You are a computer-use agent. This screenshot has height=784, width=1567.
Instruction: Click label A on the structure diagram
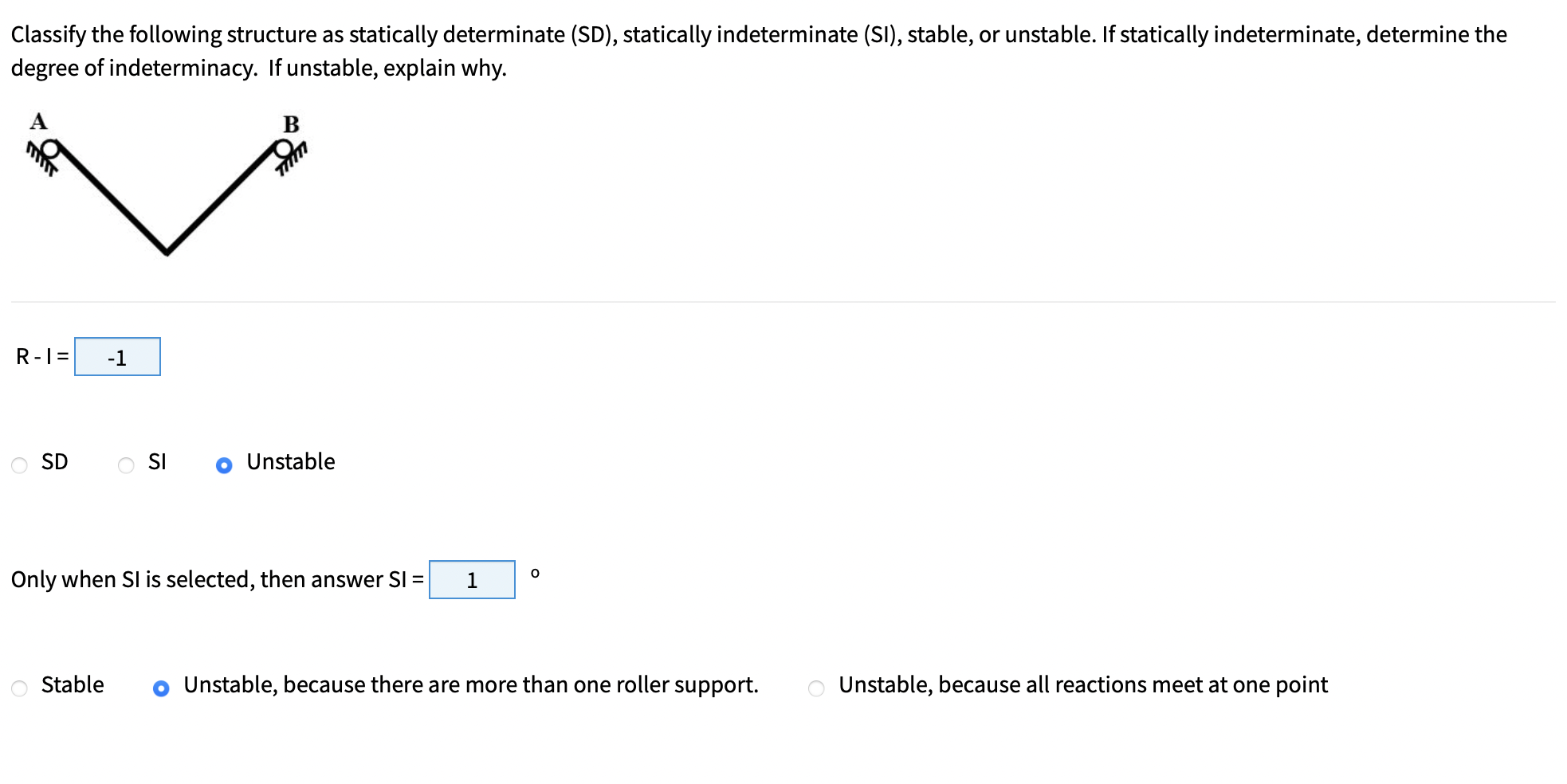pyautogui.click(x=37, y=120)
